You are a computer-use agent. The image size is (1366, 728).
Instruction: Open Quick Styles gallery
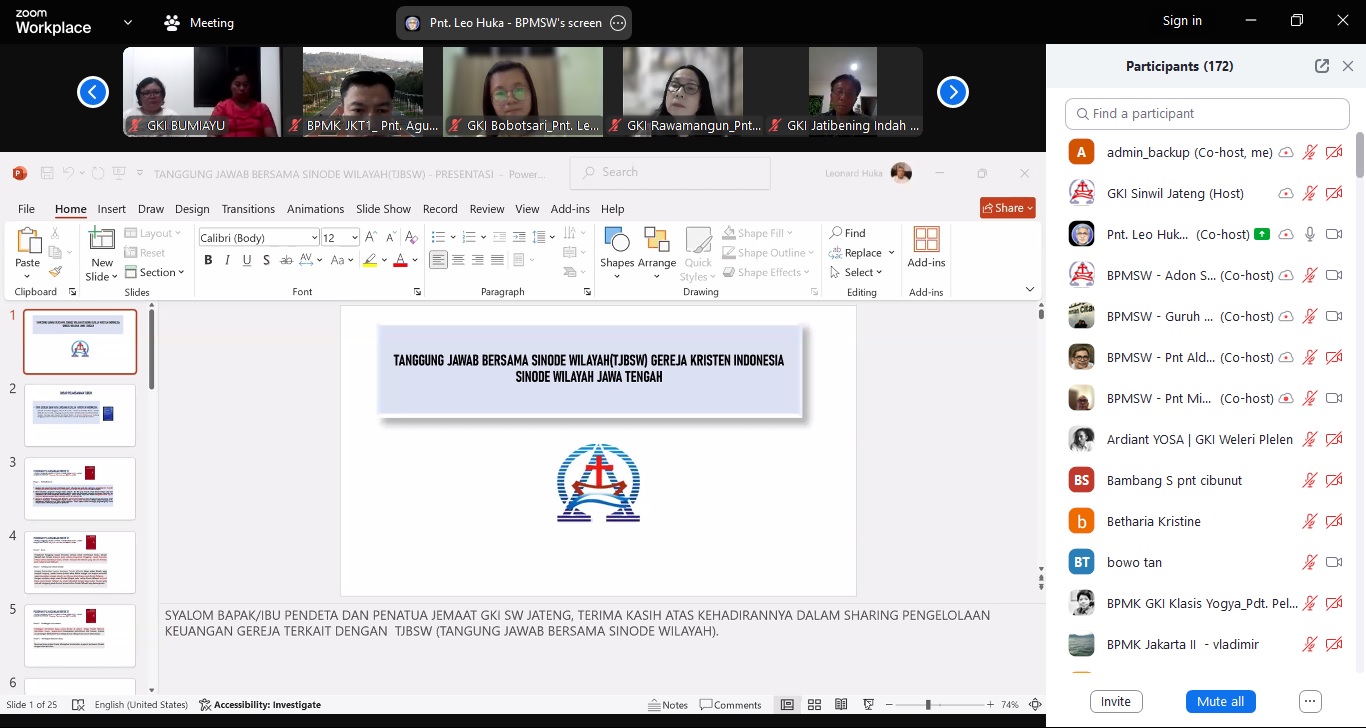(x=697, y=254)
